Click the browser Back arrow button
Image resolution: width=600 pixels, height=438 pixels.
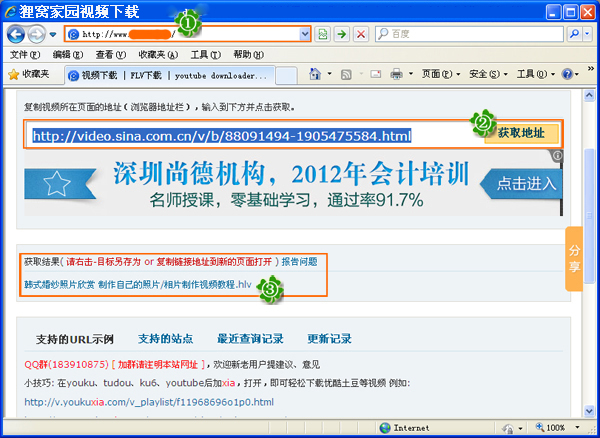tap(16, 34)
